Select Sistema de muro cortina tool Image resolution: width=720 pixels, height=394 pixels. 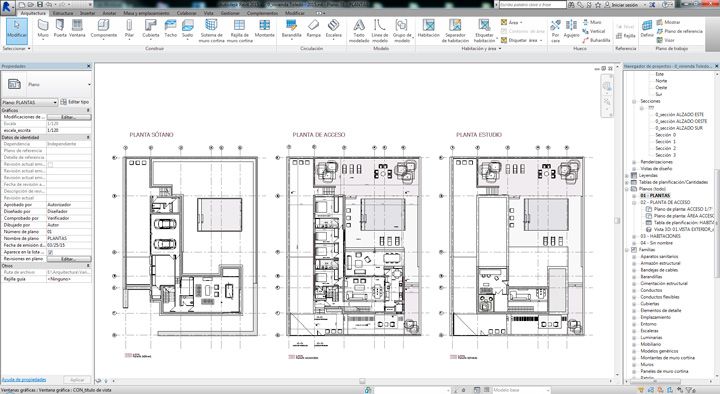211,31
